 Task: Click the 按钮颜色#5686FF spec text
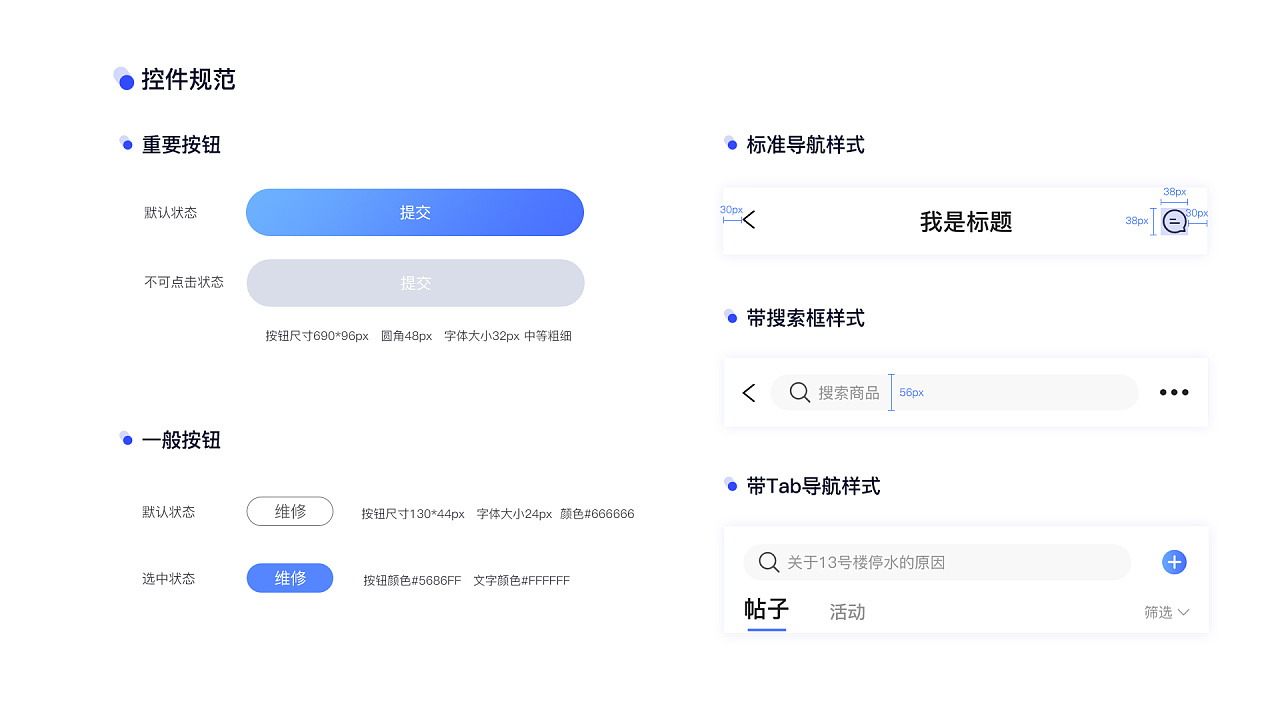(412, 580)
